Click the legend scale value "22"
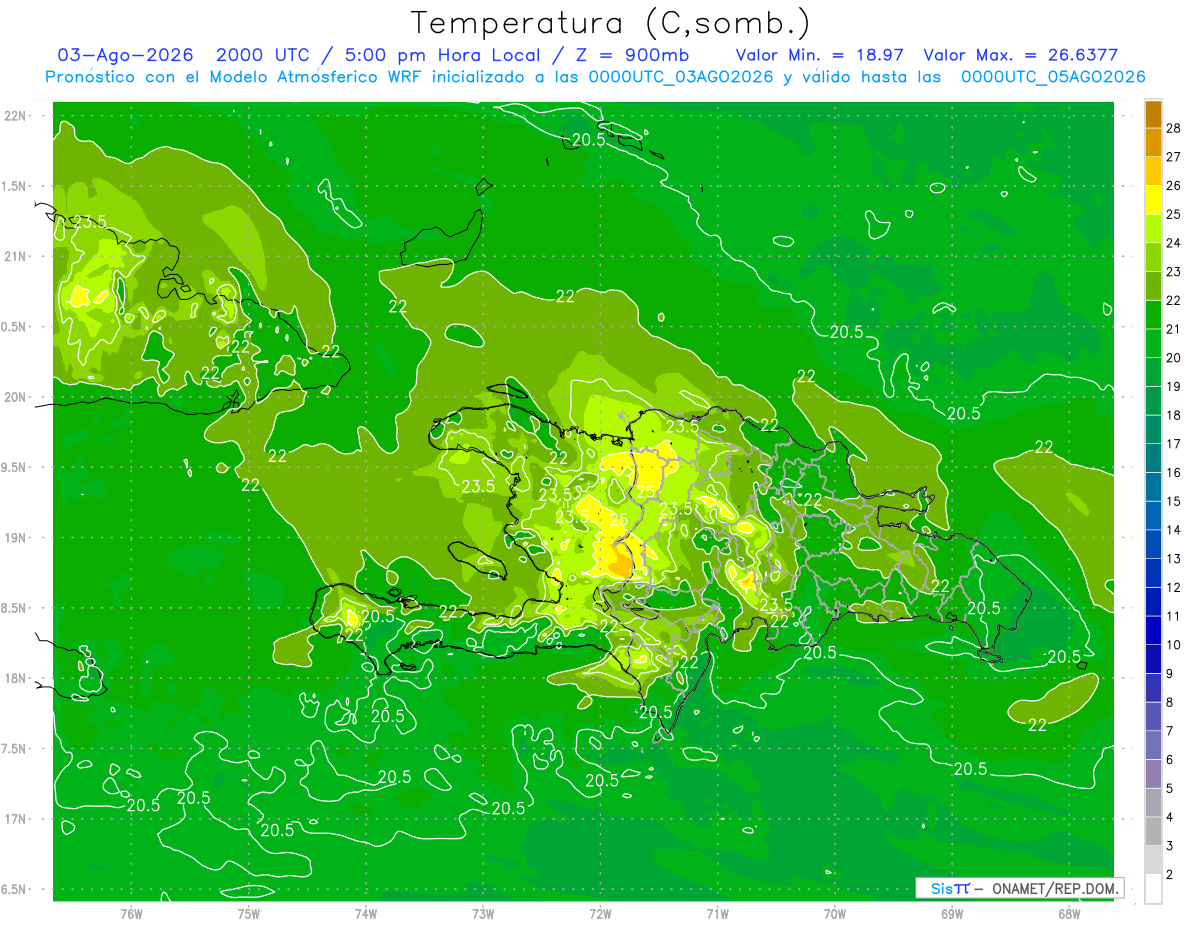This screenshot has width=1200, height=927. tap(1174, 300)
